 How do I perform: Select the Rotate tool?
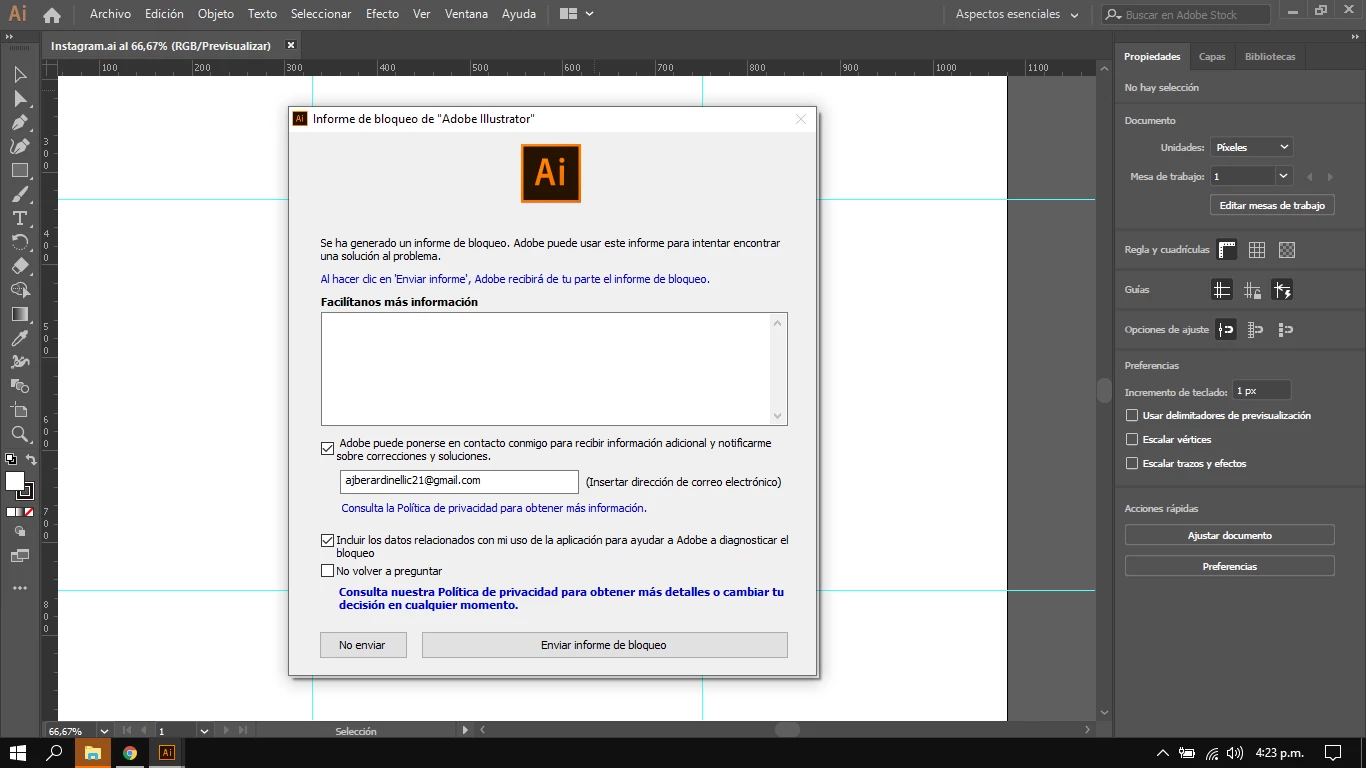coord(20,243)
